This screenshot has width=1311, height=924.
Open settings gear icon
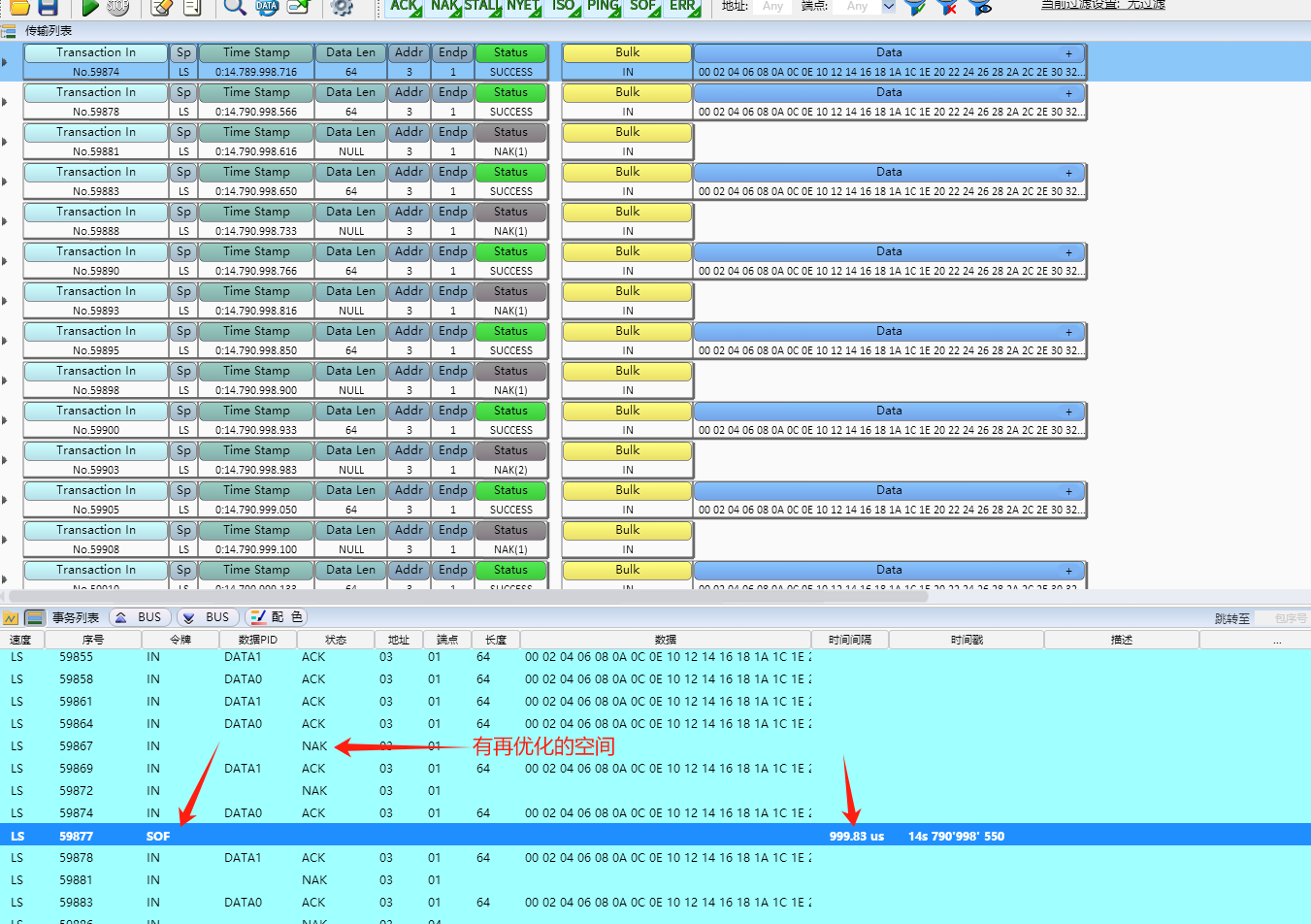(x=342, y=7)
